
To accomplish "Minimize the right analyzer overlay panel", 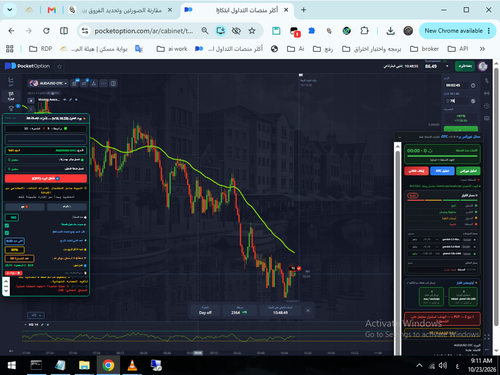I will click(399, 137).
